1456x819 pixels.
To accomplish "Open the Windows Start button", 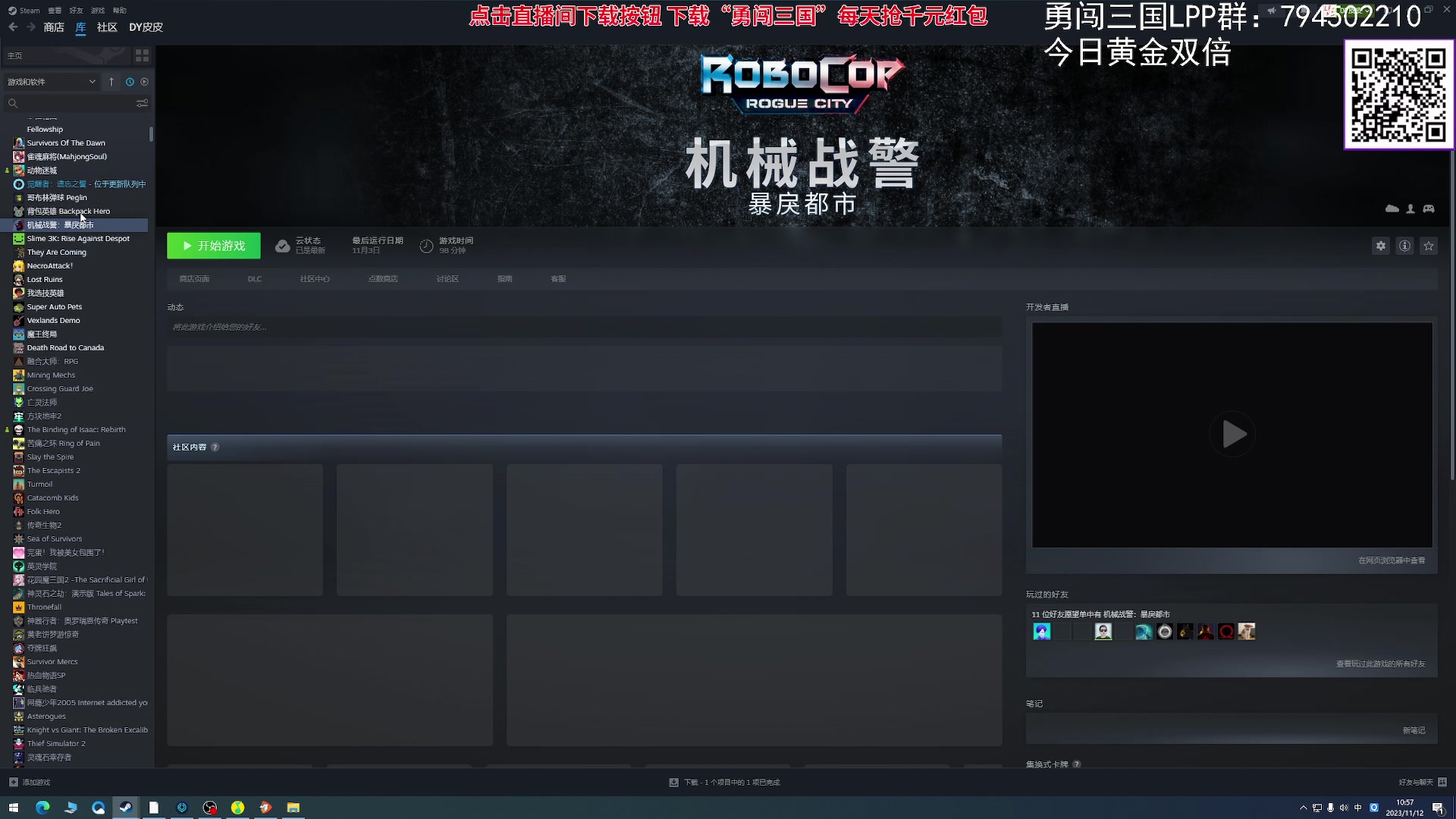I will (x=13, y=808).
